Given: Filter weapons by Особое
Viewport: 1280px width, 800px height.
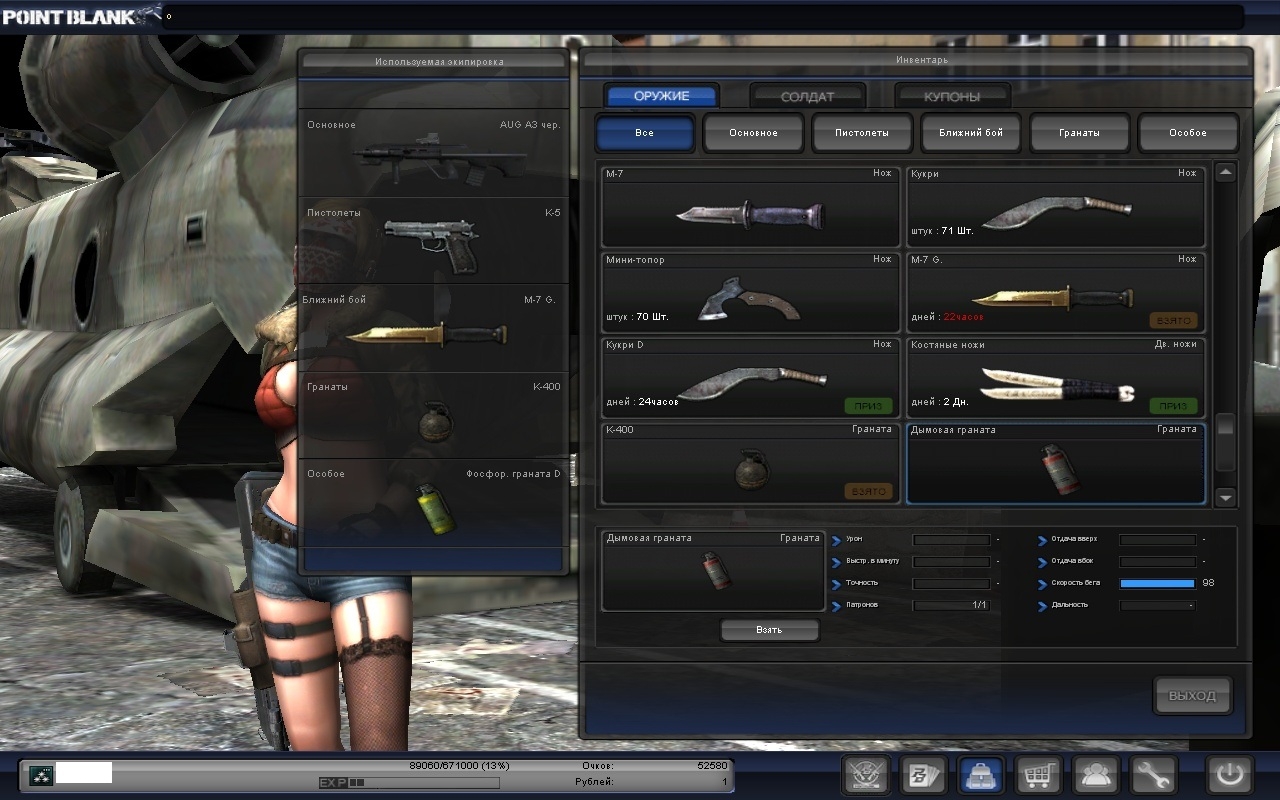Looking at the screenshot, I should 1188,133.
